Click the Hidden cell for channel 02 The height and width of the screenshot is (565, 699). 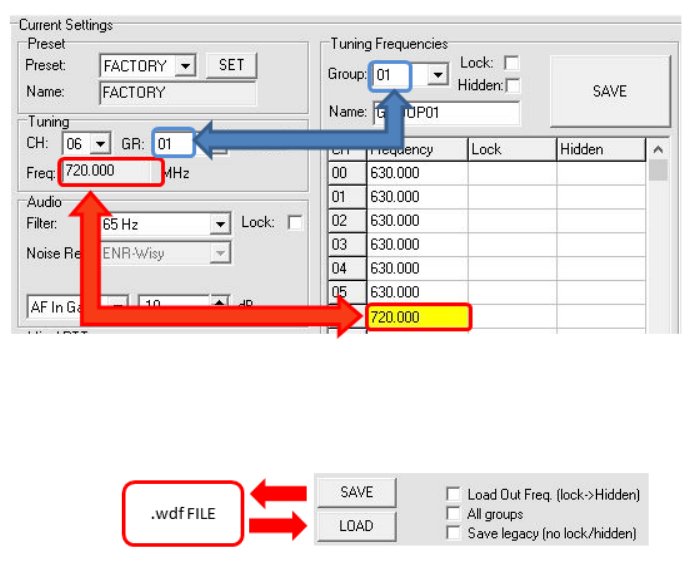coord(601,221)
